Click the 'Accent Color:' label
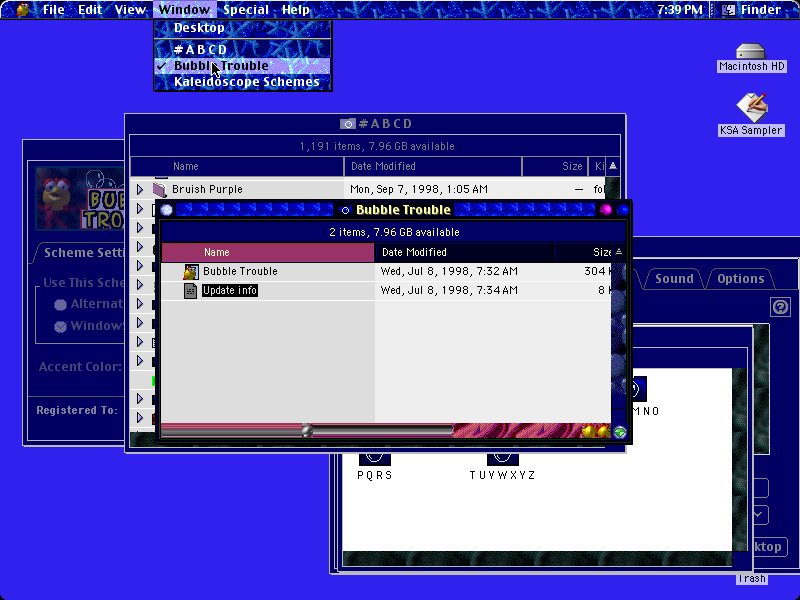This screenshot has height=600, width=800. [80, 367]
